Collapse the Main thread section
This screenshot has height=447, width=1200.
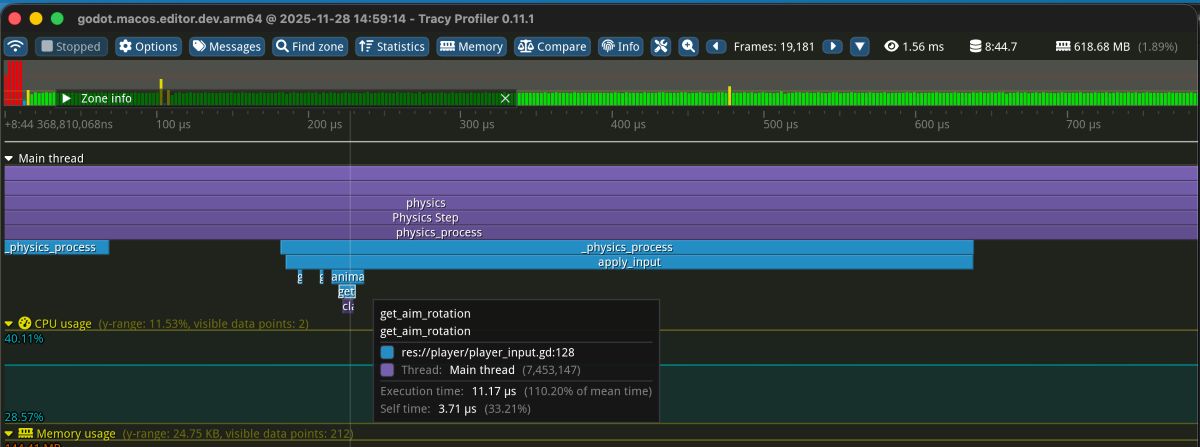(x=10, y=158)
